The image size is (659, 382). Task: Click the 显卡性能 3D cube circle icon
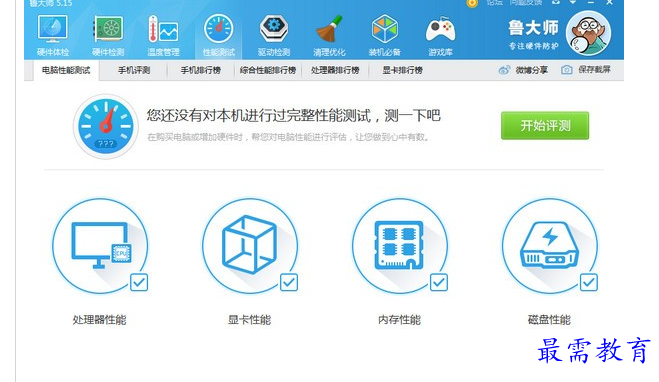coord(250,246)
